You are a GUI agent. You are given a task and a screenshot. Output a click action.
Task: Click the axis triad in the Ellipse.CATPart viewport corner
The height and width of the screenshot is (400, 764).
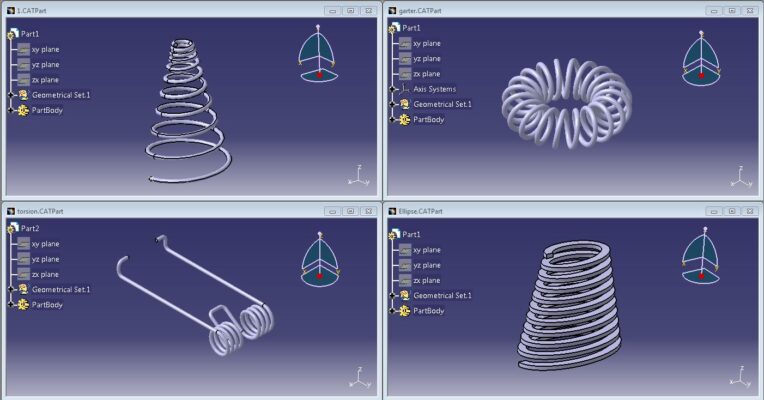pyautogui.click(x=739, y=378)
